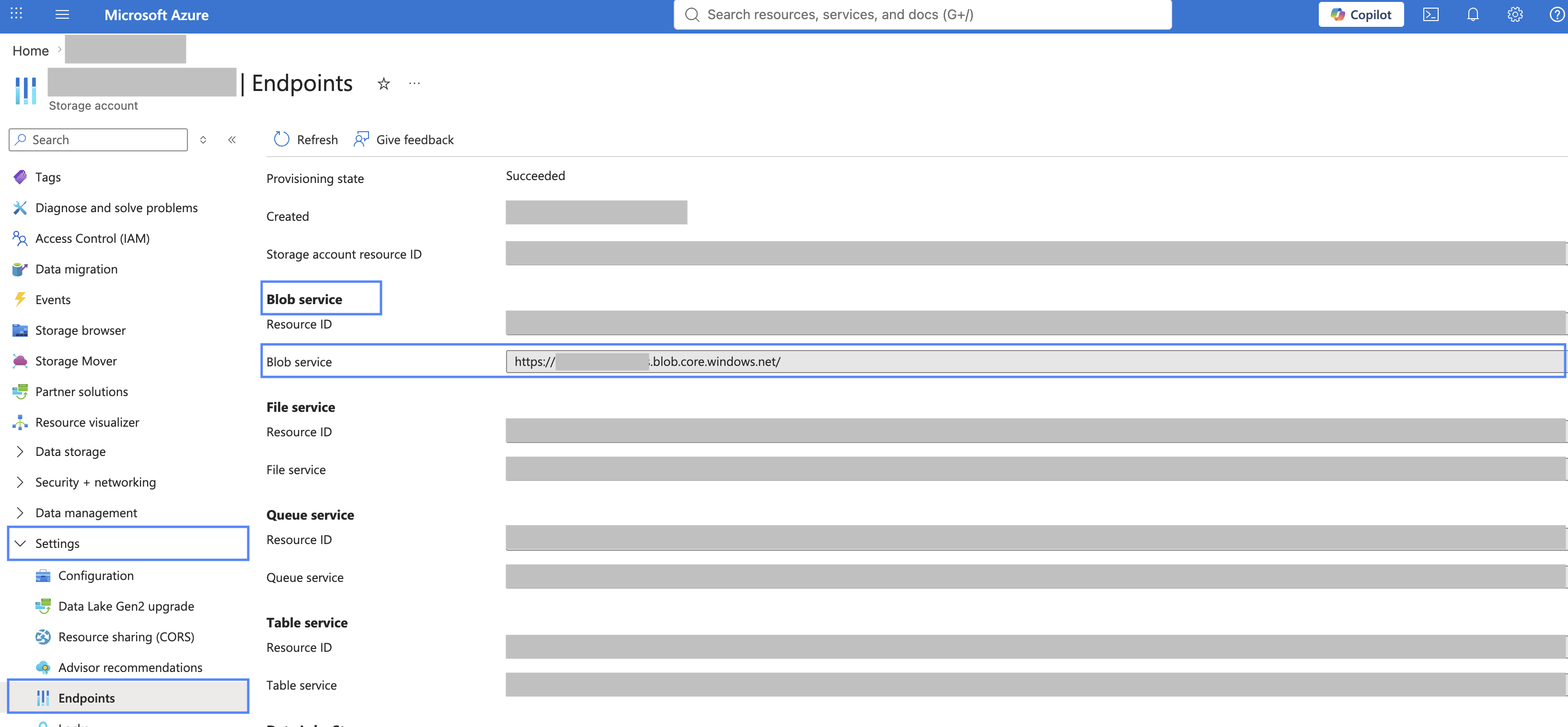
Task: Click the Table service section heading
Action: point(307,623)
